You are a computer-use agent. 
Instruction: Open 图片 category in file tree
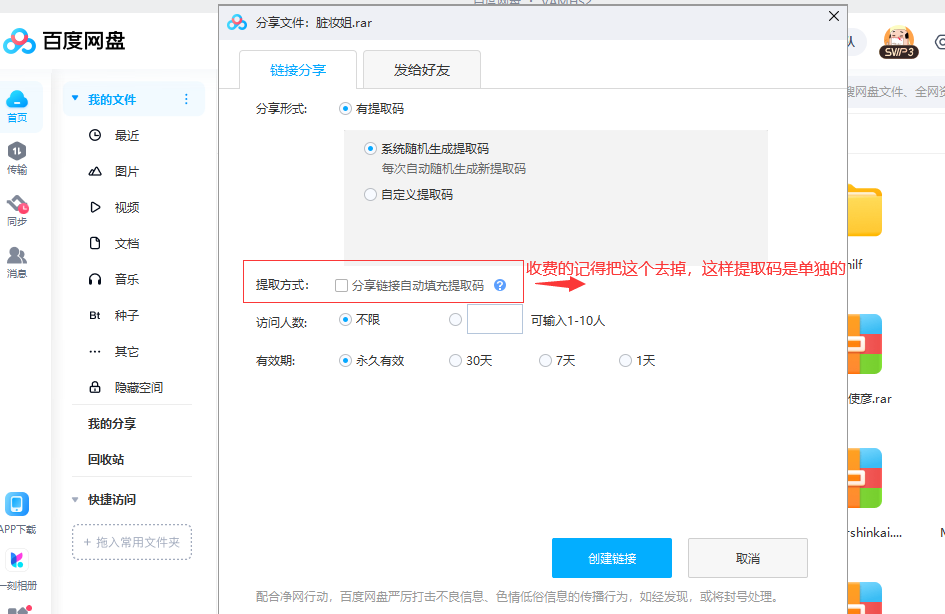(126, 171)
